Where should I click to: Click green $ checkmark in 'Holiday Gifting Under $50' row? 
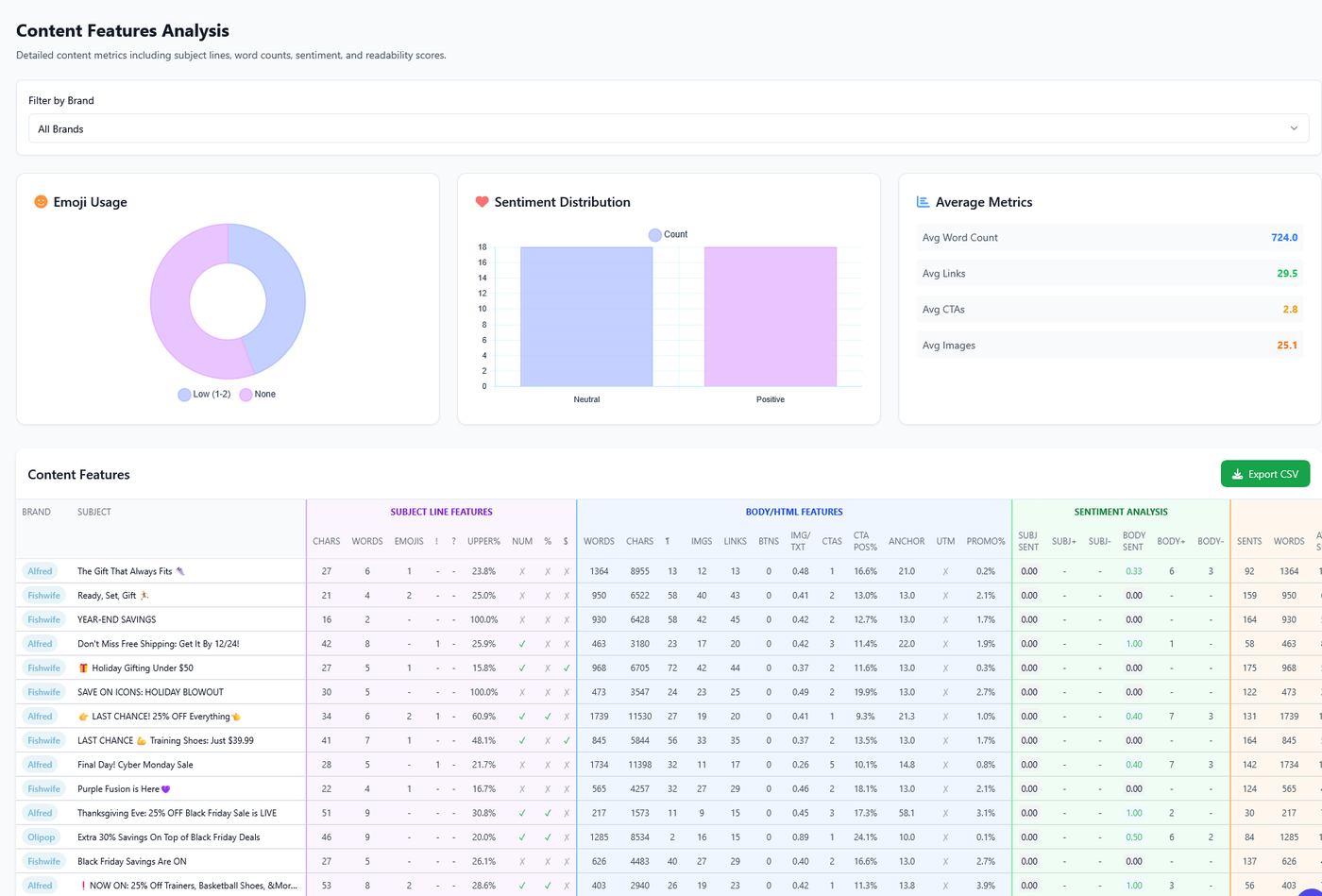pos(566,668)
